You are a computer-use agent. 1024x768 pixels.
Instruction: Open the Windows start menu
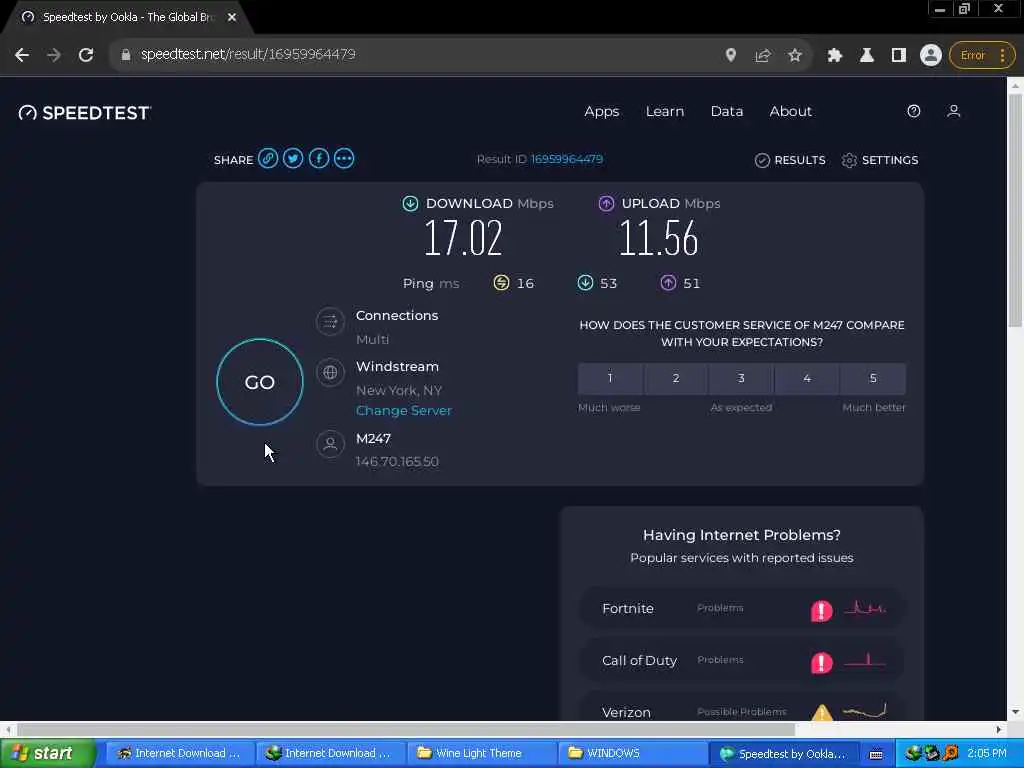47,754
